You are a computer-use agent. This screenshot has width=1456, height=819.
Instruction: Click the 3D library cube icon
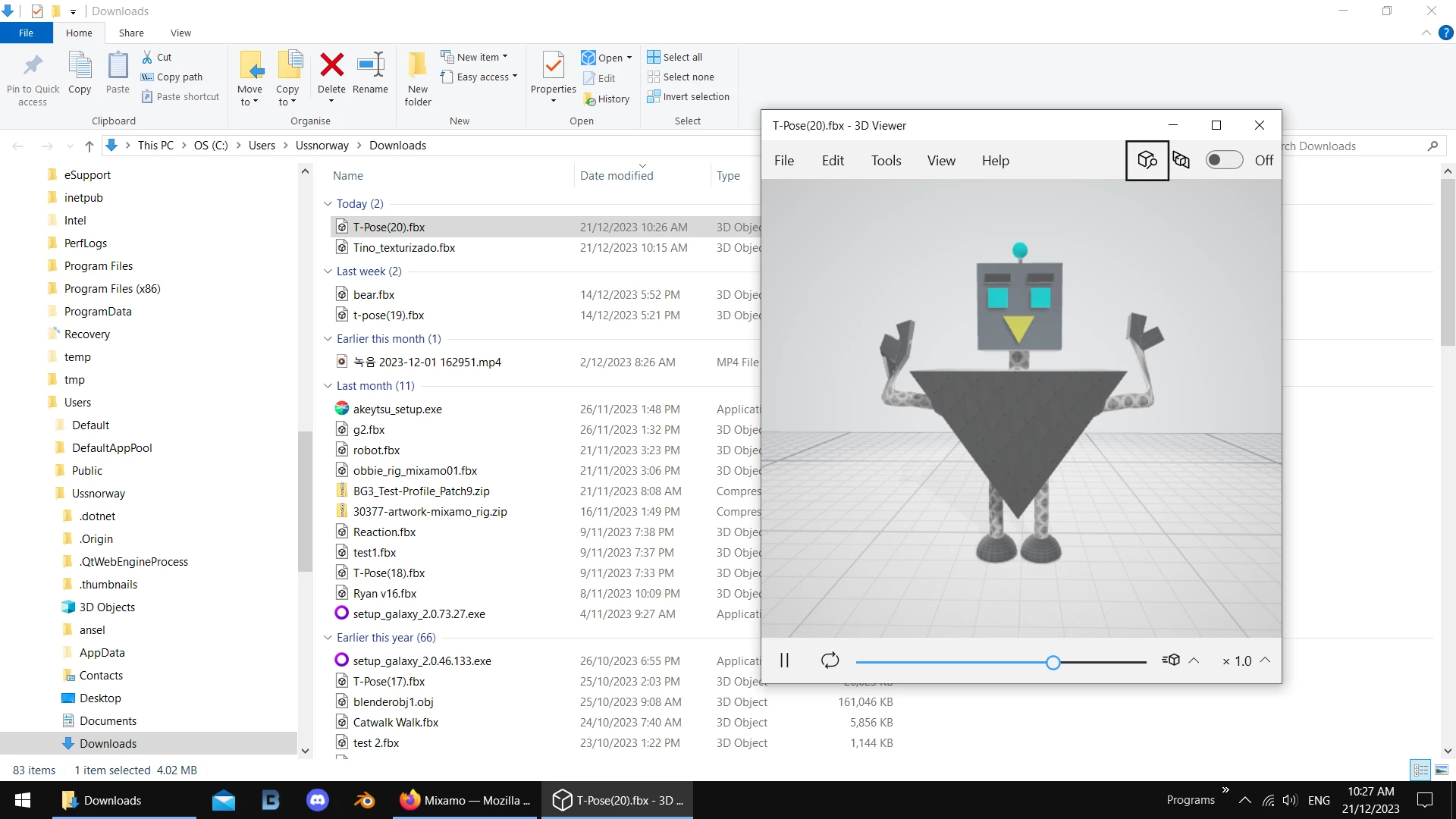(x=1147, y=160)
